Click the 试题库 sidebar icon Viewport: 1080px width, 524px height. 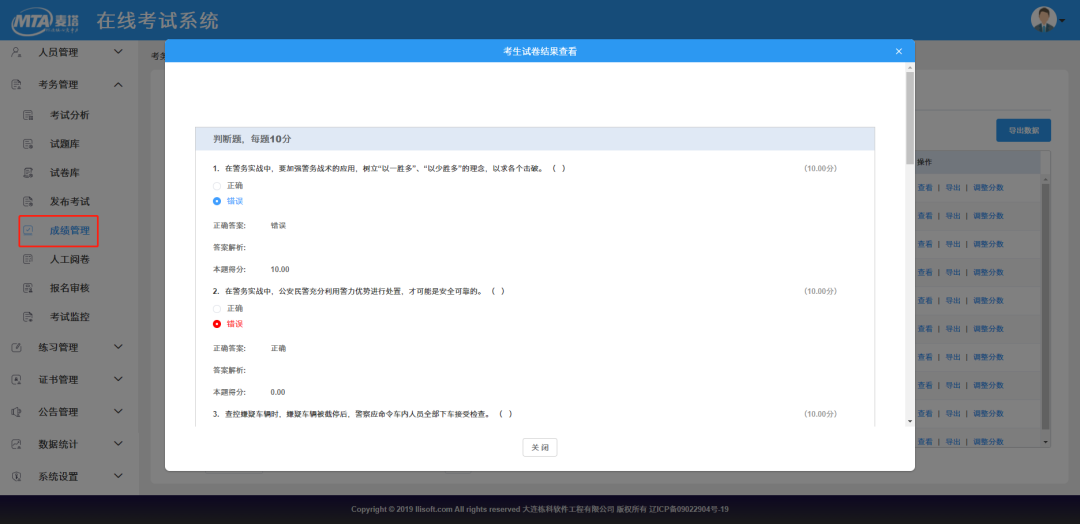29,144
